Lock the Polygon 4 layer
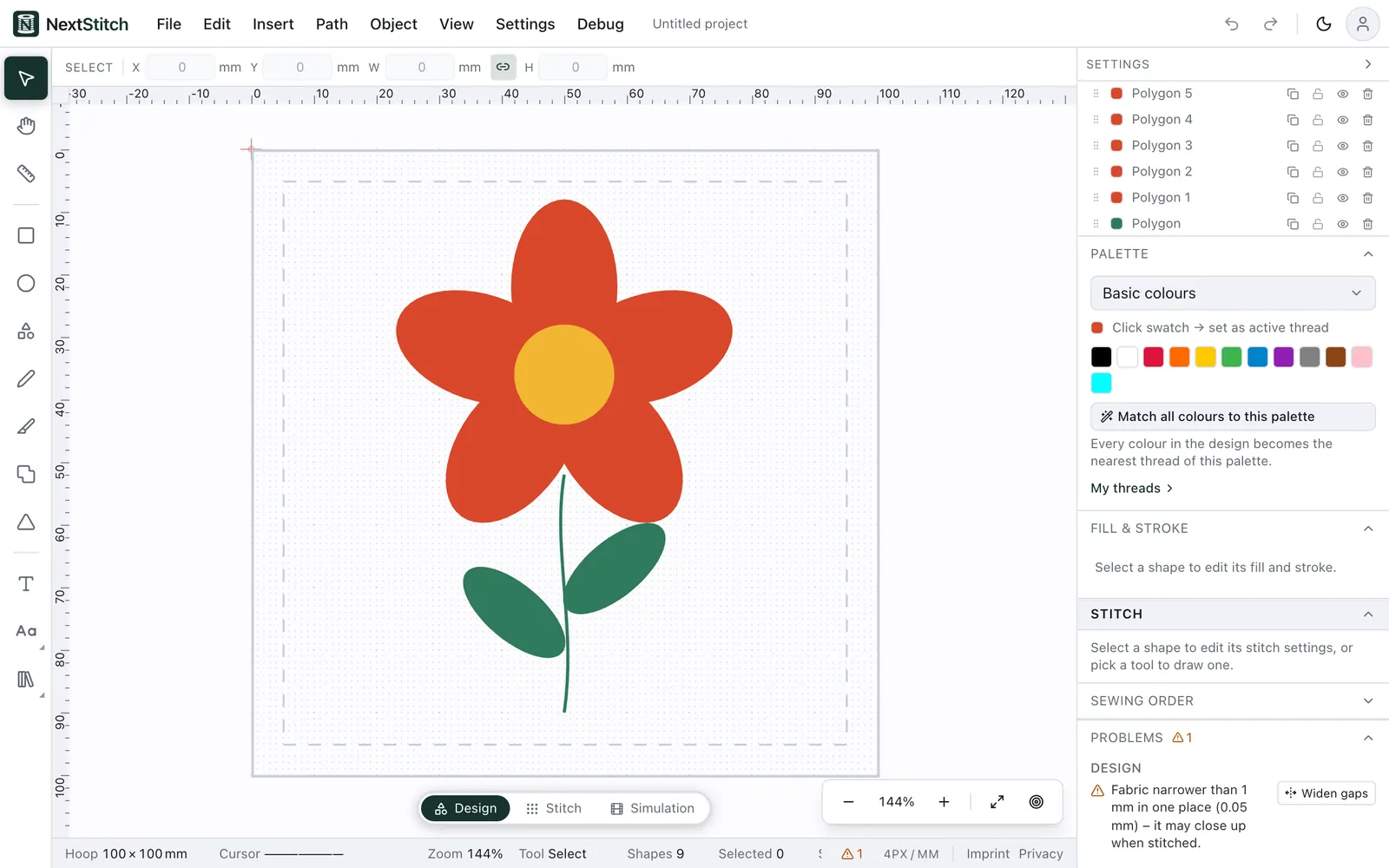The height and width of the screenshot is (868, 1389). pyautogui.click(x=1318, y=120)
